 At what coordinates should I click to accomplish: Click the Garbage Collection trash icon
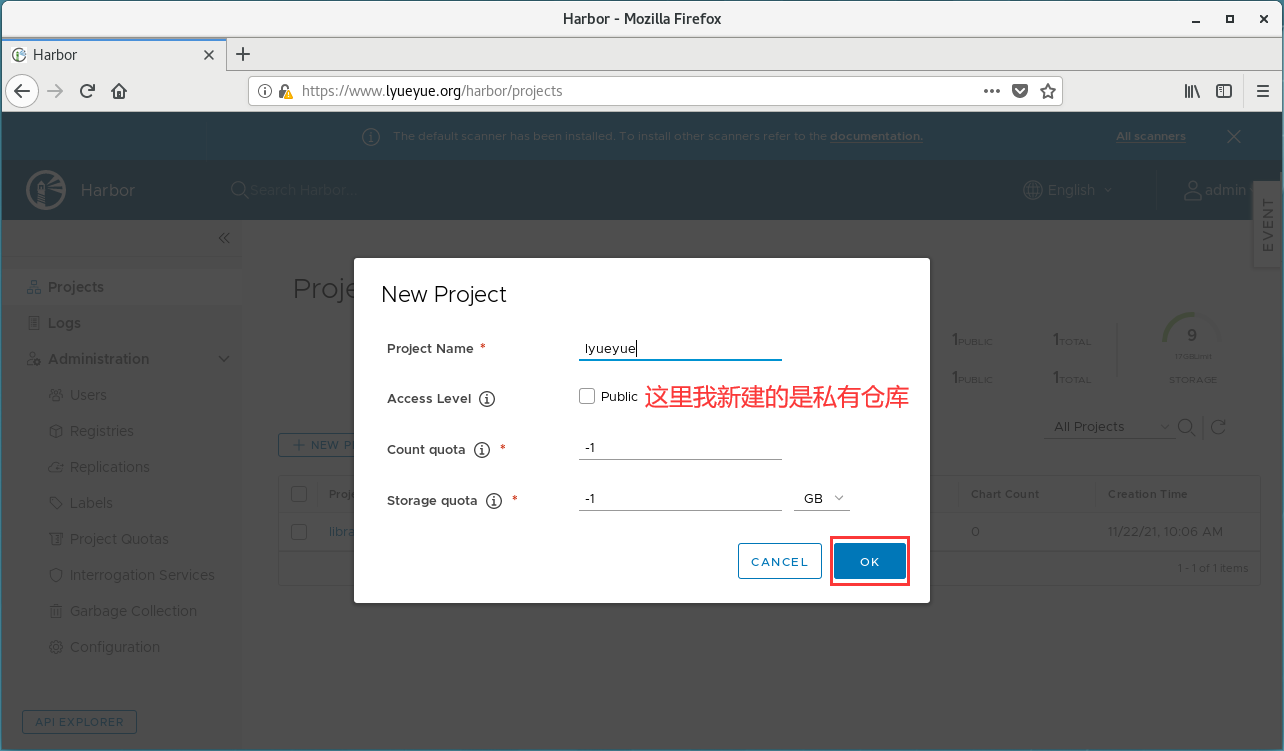point(56,611)
